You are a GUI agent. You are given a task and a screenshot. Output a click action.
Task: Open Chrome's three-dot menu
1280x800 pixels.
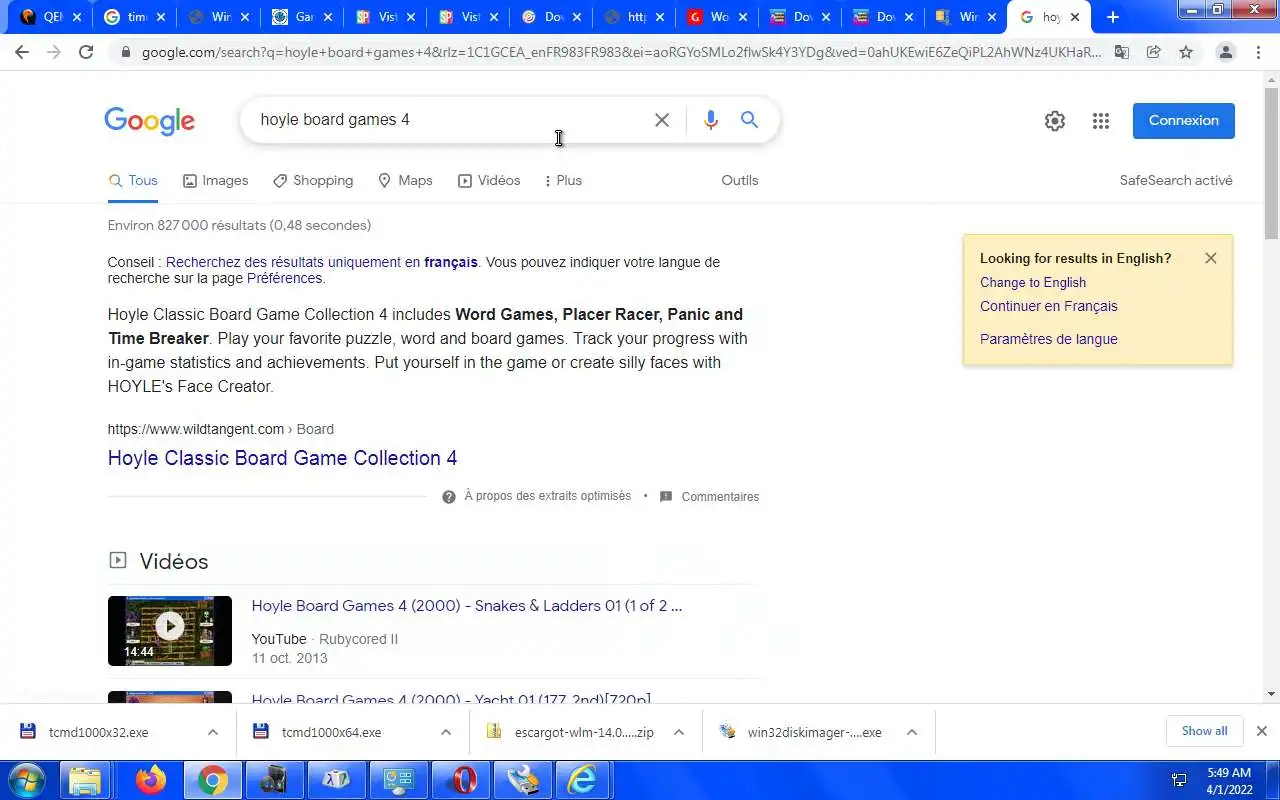1260,52
